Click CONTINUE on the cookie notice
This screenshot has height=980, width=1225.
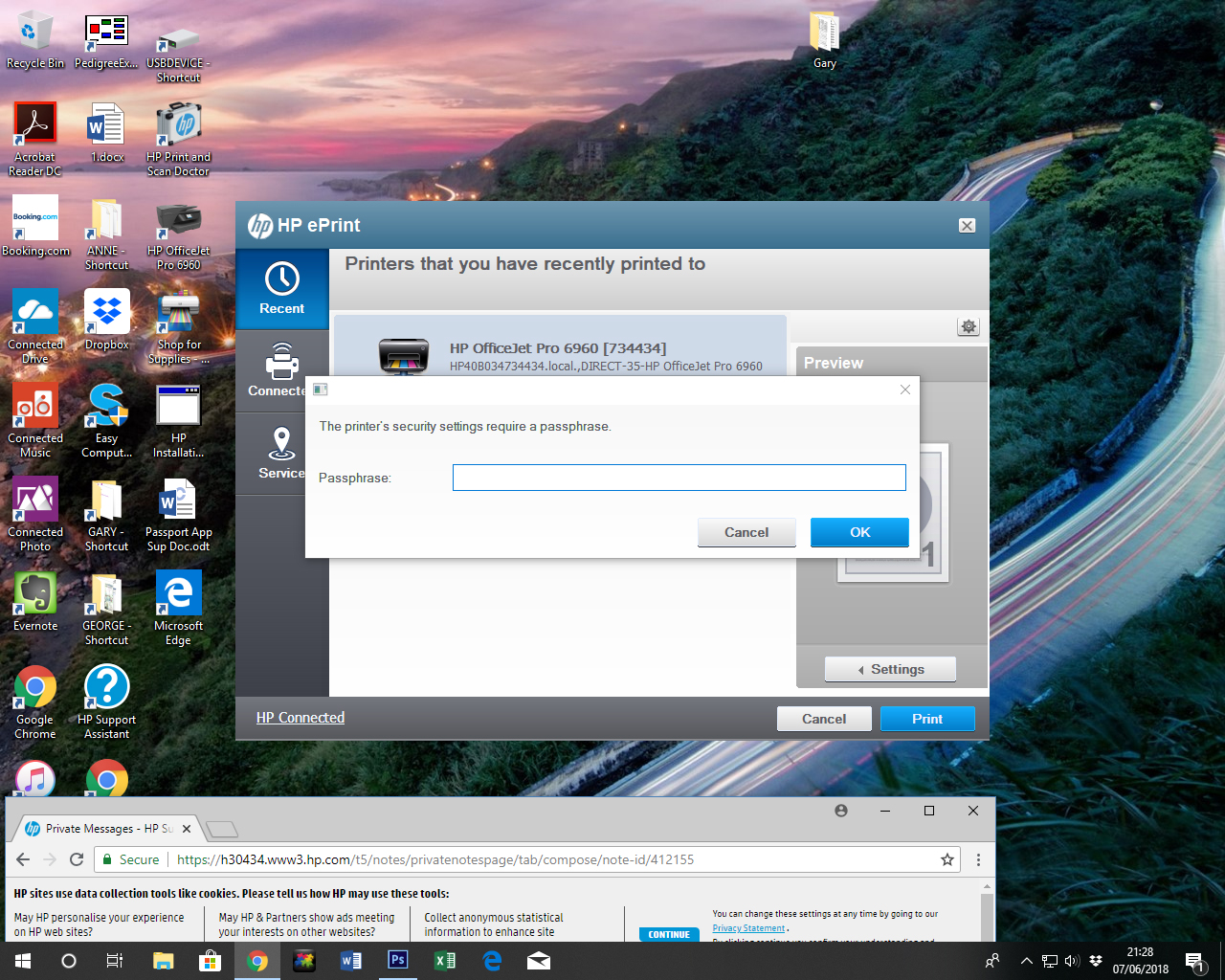(x=668, y=934)
